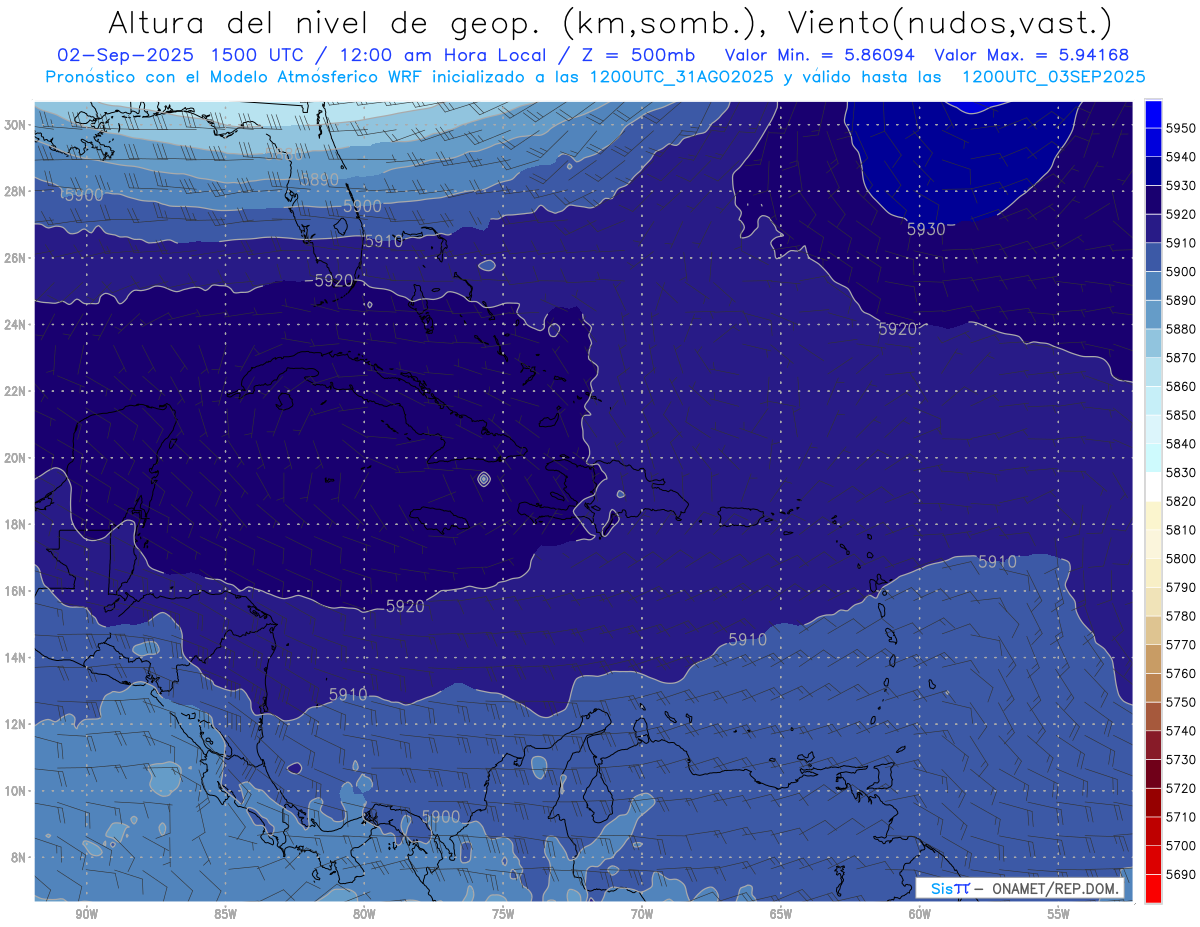1200x927 pixels.
Task: Click the 20N latitude label
Action: (15, 458)
